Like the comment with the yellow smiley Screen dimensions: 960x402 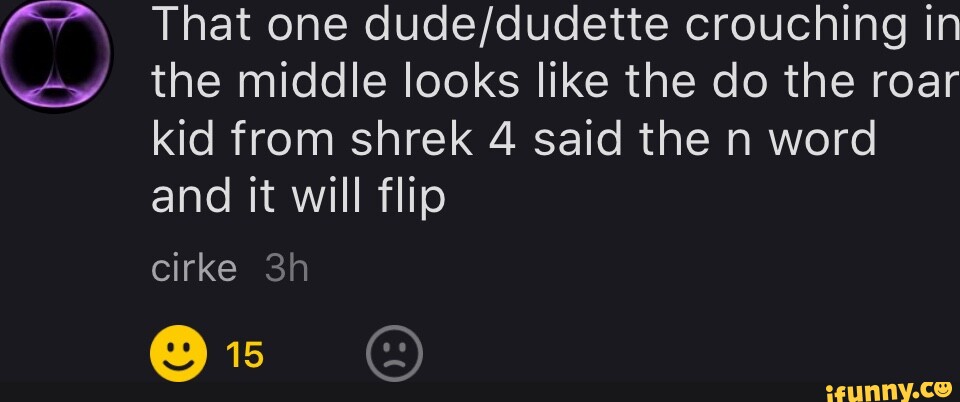click(x=178, y=354)
